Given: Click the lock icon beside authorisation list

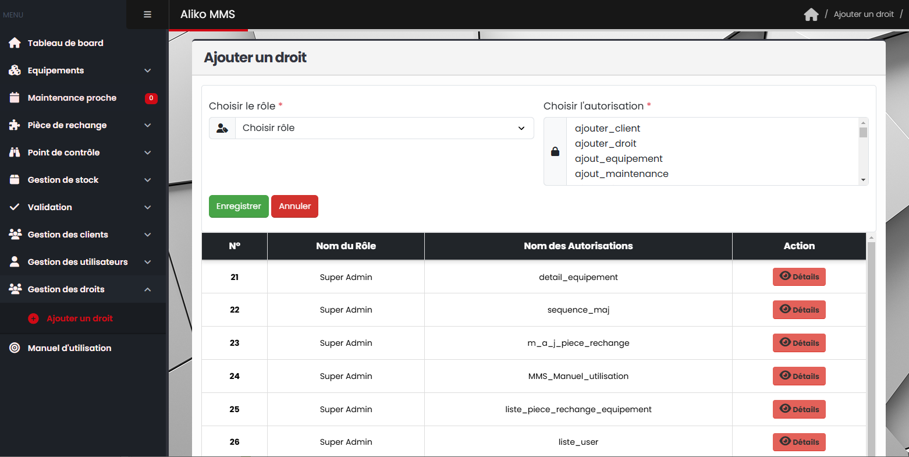Looking at the screenshot, I should (x=555, y=152).
